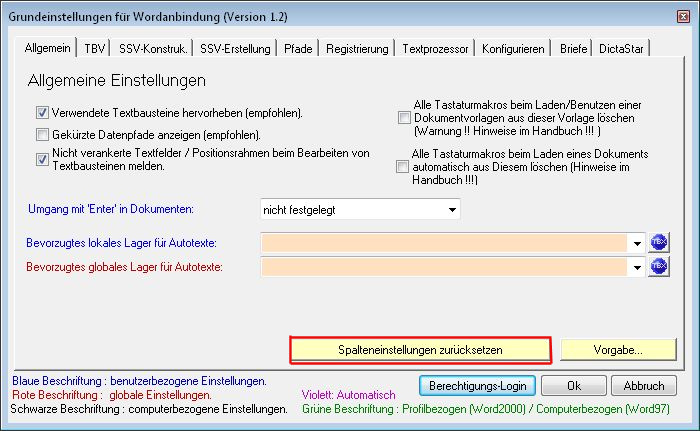Enable 'Gekürzte Datenpfade anzeigen' checkbox
The image size is (700, 431).
point(43,134)
